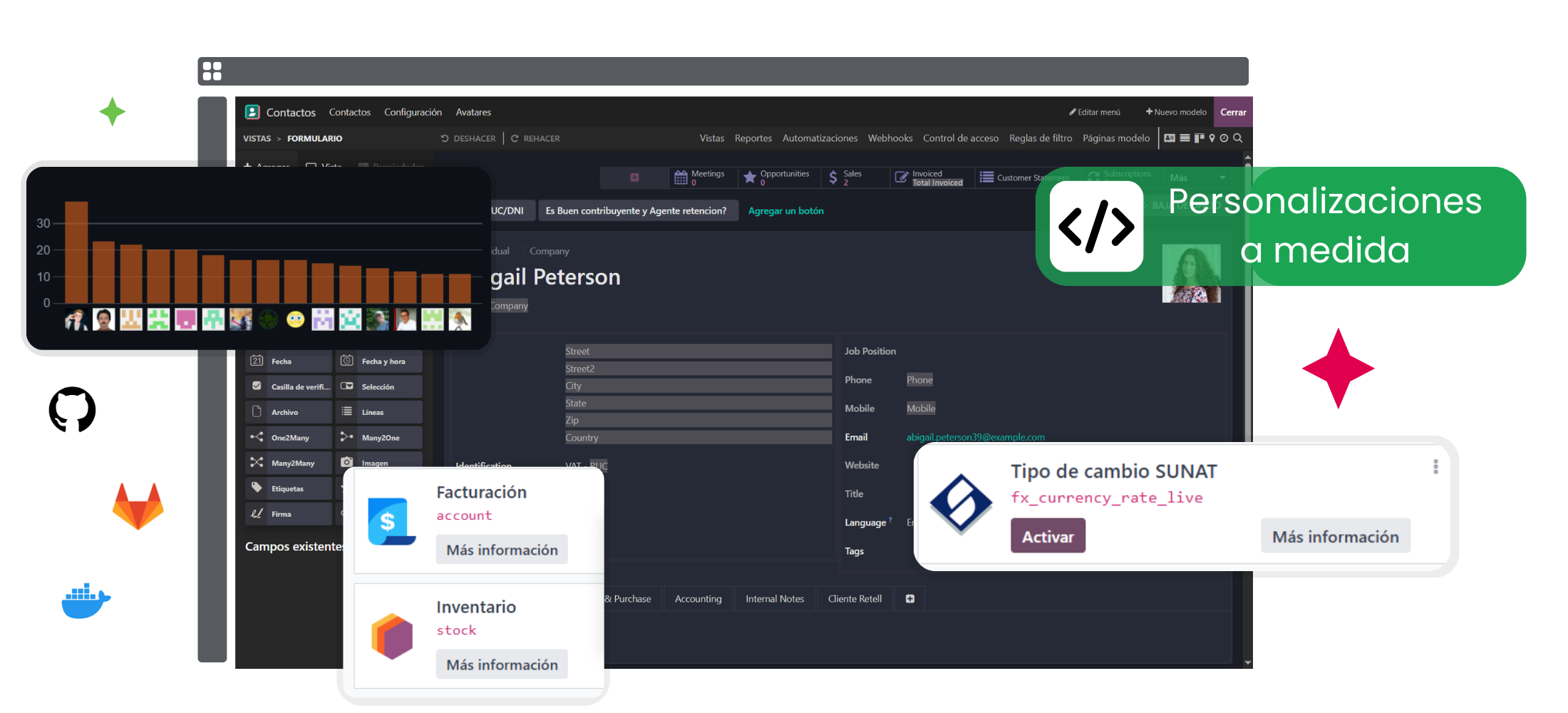Switch to the Webhooks tab
Screen dimensions: 1568x713
[x=890, y=138]
